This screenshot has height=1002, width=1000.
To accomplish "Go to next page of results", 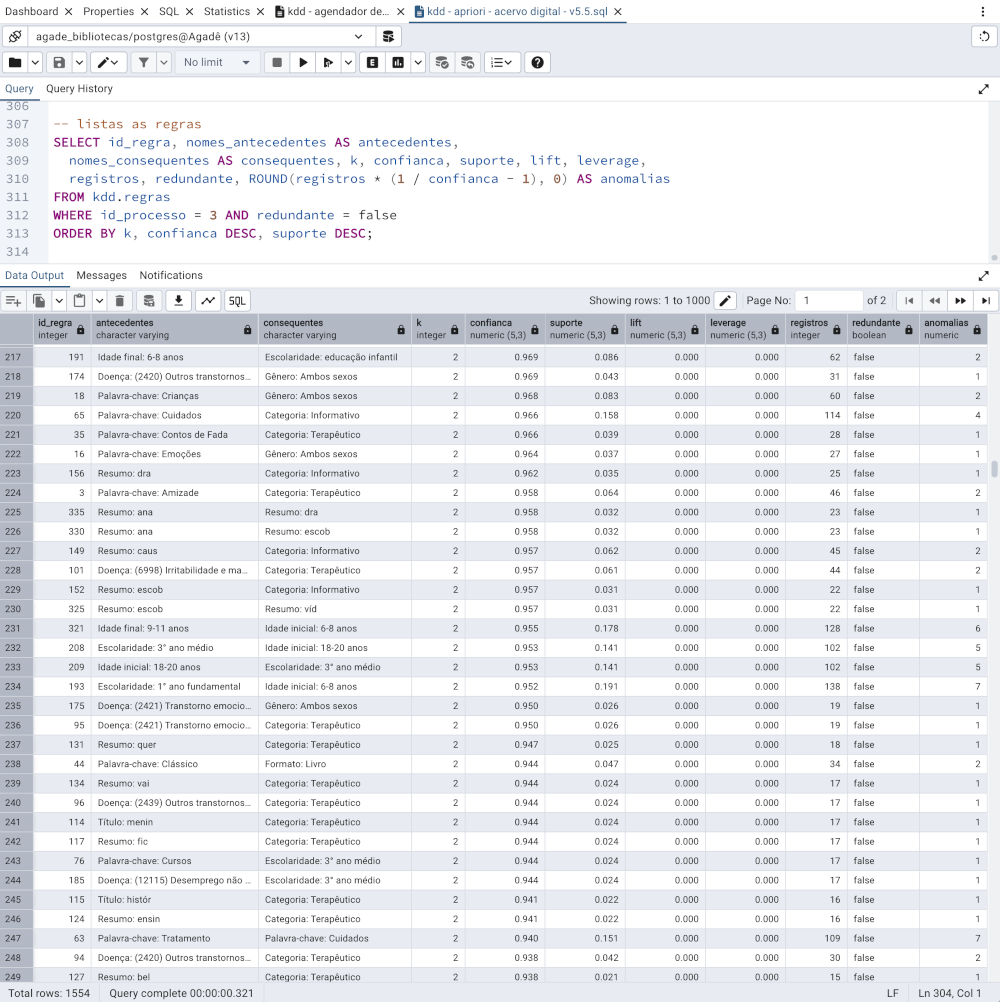I will coord(960,300).
